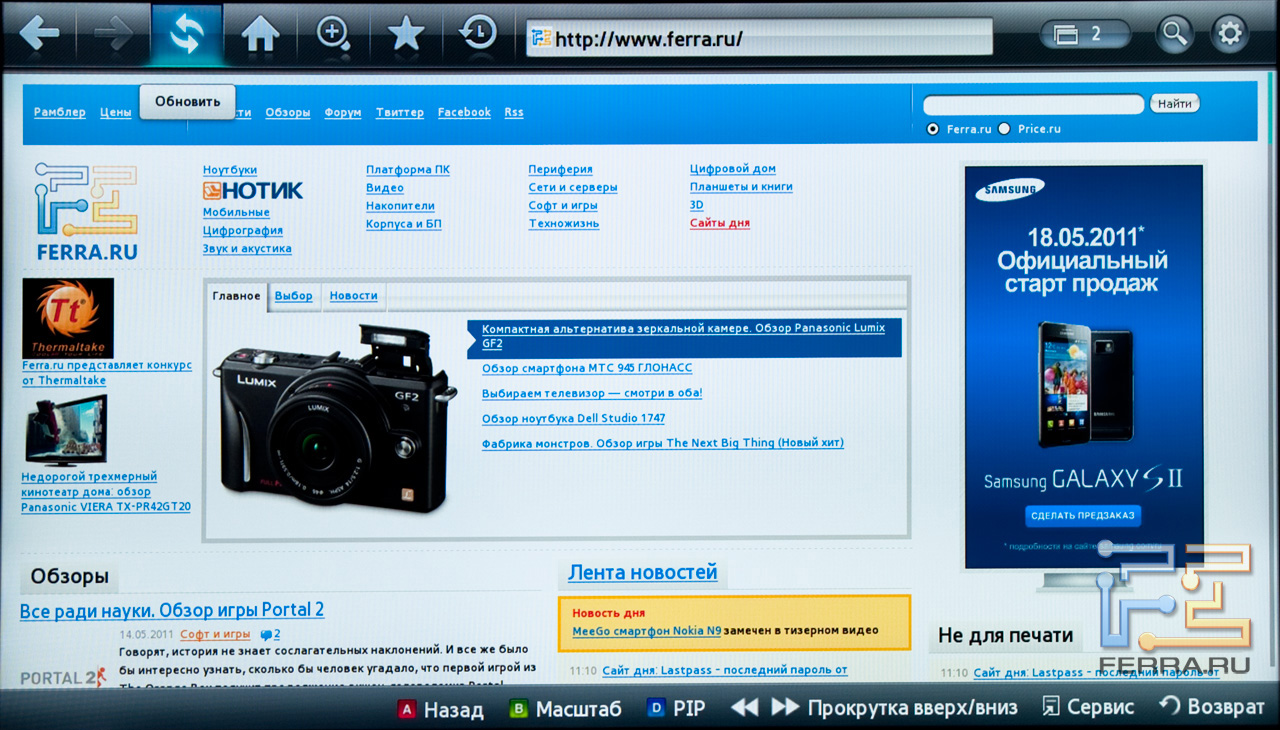Switch to the Выбор tab
Viewport: 1280px width, 730px height.
293,296
